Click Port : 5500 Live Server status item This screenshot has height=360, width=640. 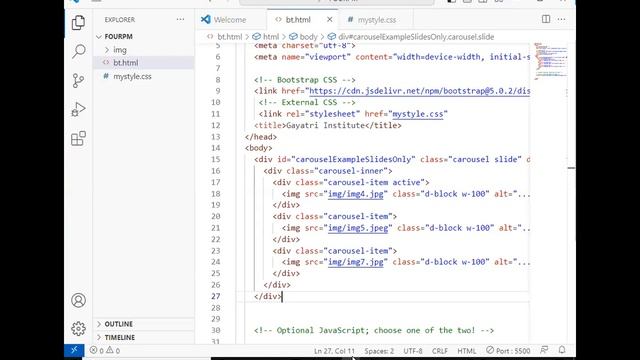click(508, 351)
